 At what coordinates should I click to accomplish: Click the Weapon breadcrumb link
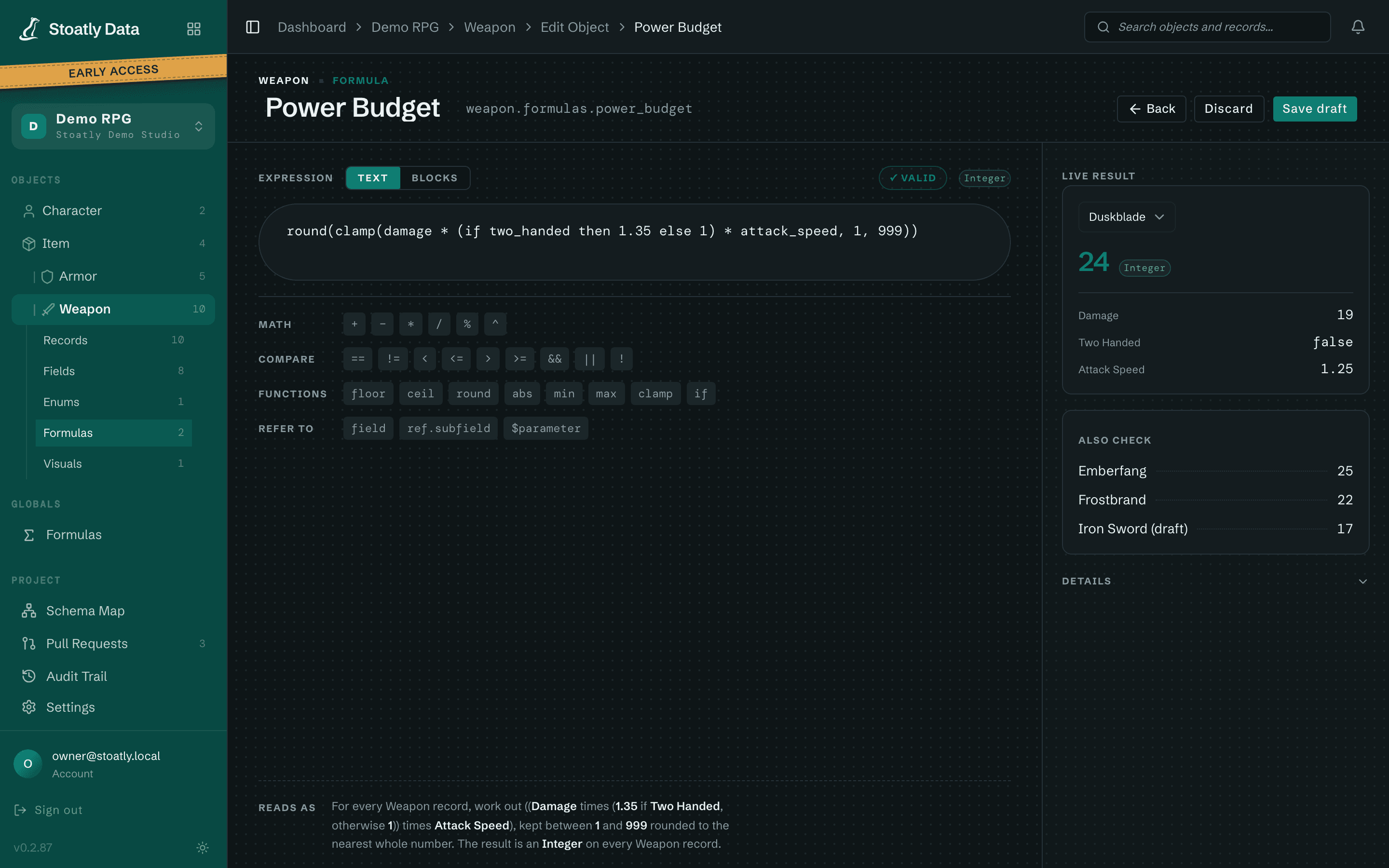pos(489,27)
